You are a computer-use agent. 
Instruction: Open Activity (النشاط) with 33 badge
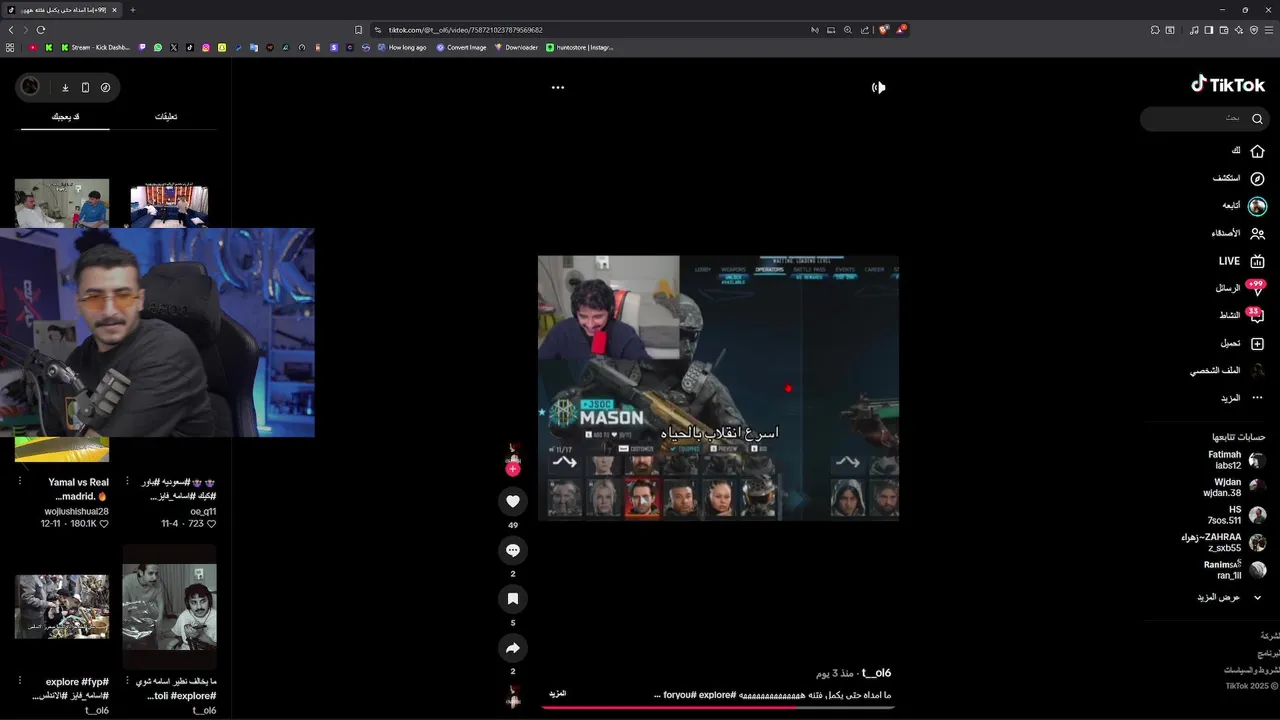point(1242,315)
